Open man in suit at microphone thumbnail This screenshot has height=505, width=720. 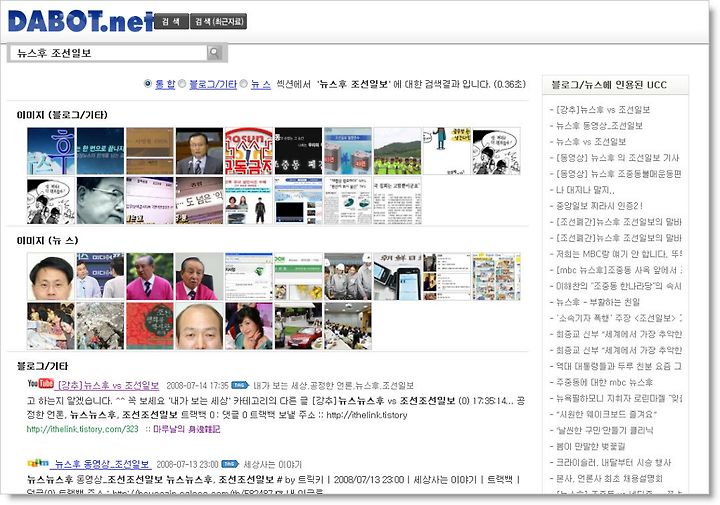click(x=199, y=151)
